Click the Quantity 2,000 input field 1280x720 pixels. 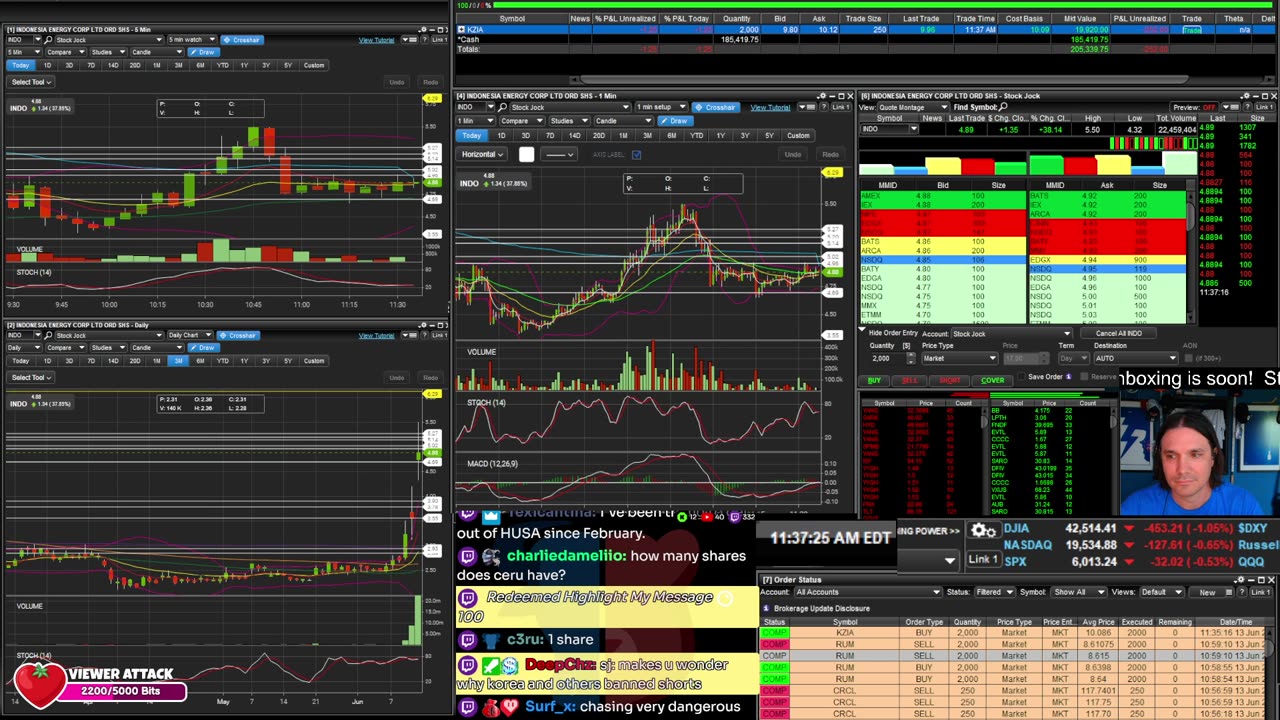[886, 358]
